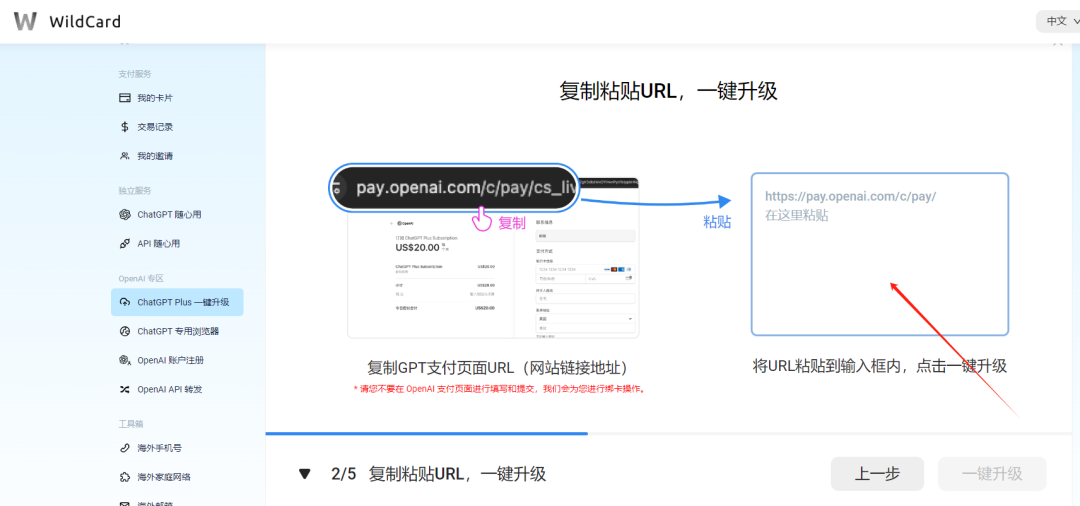Click the WildCard W logo
The width and height of the screenshot is (1080, 506).
pyautogui.click(x=25, y=21)
